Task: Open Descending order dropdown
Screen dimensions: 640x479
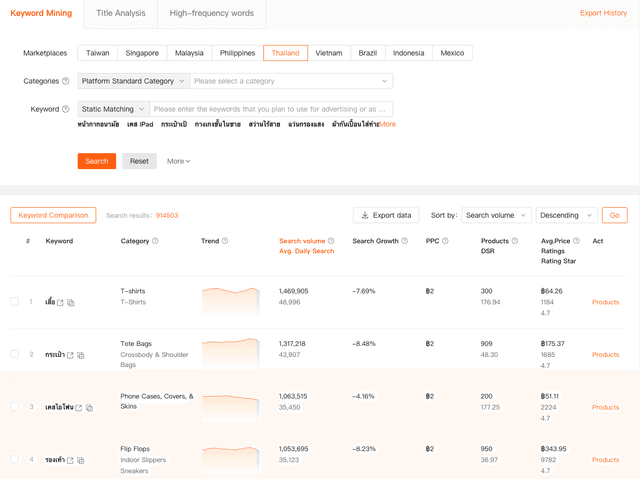Action: click(x=567, y=215)
